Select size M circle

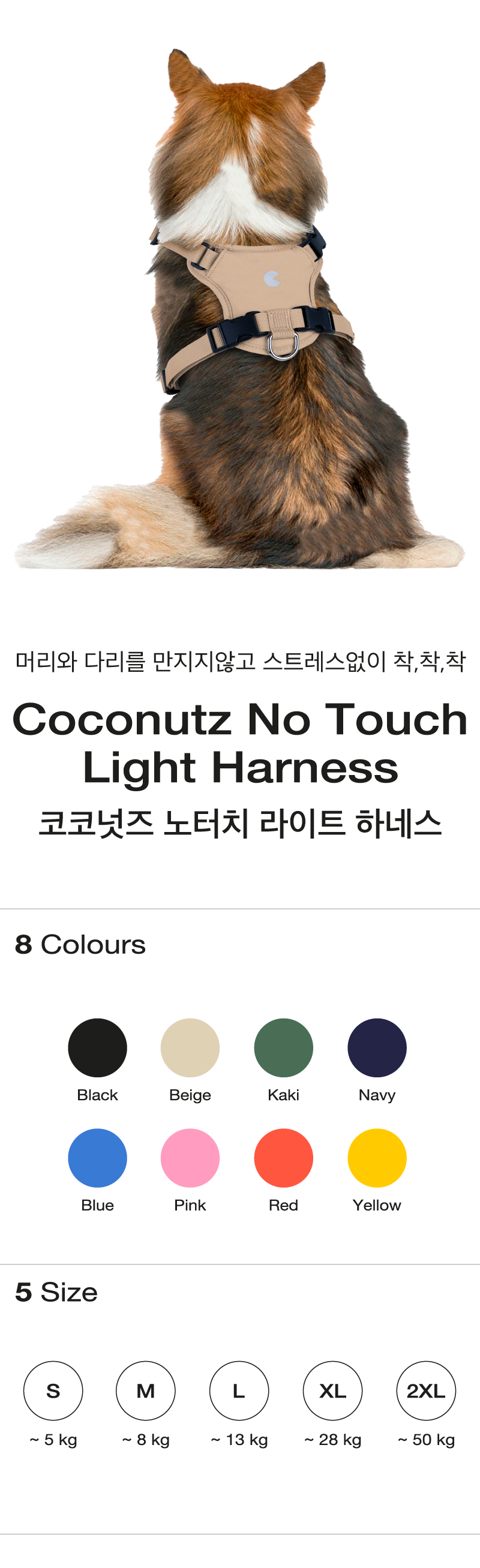[x=146, y=1390]
